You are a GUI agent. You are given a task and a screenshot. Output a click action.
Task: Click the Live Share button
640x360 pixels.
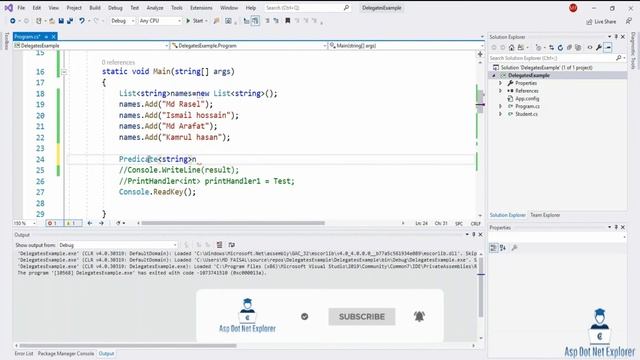pyautogui.click(x=601, y=22)
